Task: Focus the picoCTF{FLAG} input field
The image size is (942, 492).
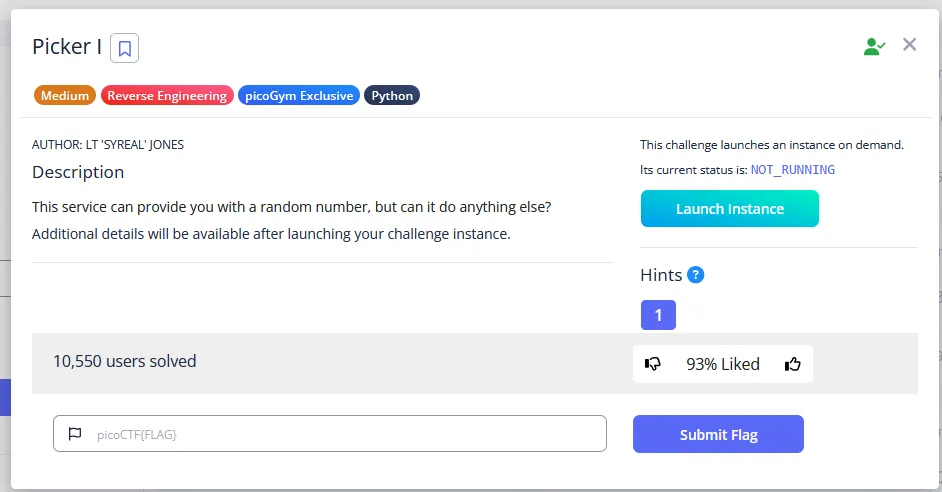Action: pos(340,434)
